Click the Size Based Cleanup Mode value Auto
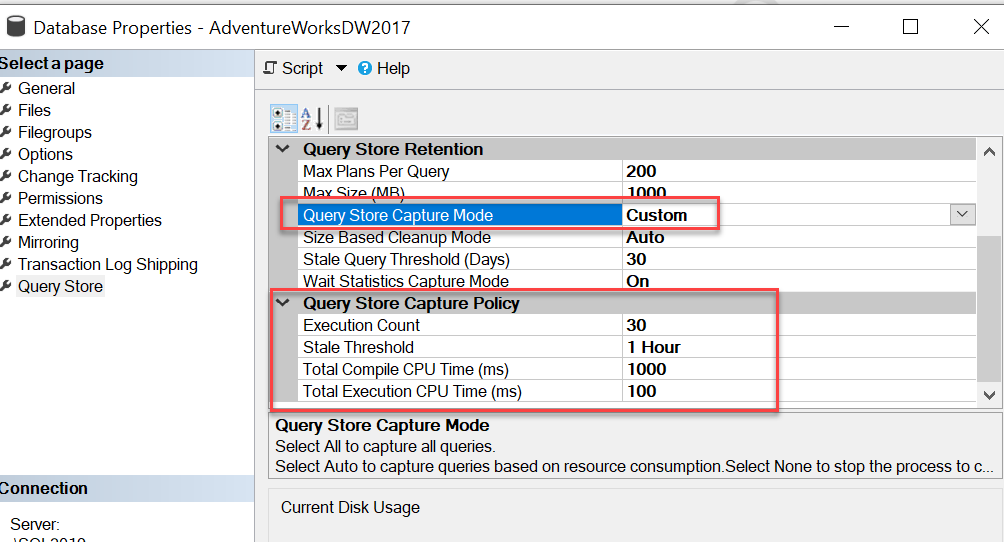 (x=645, y=237)
